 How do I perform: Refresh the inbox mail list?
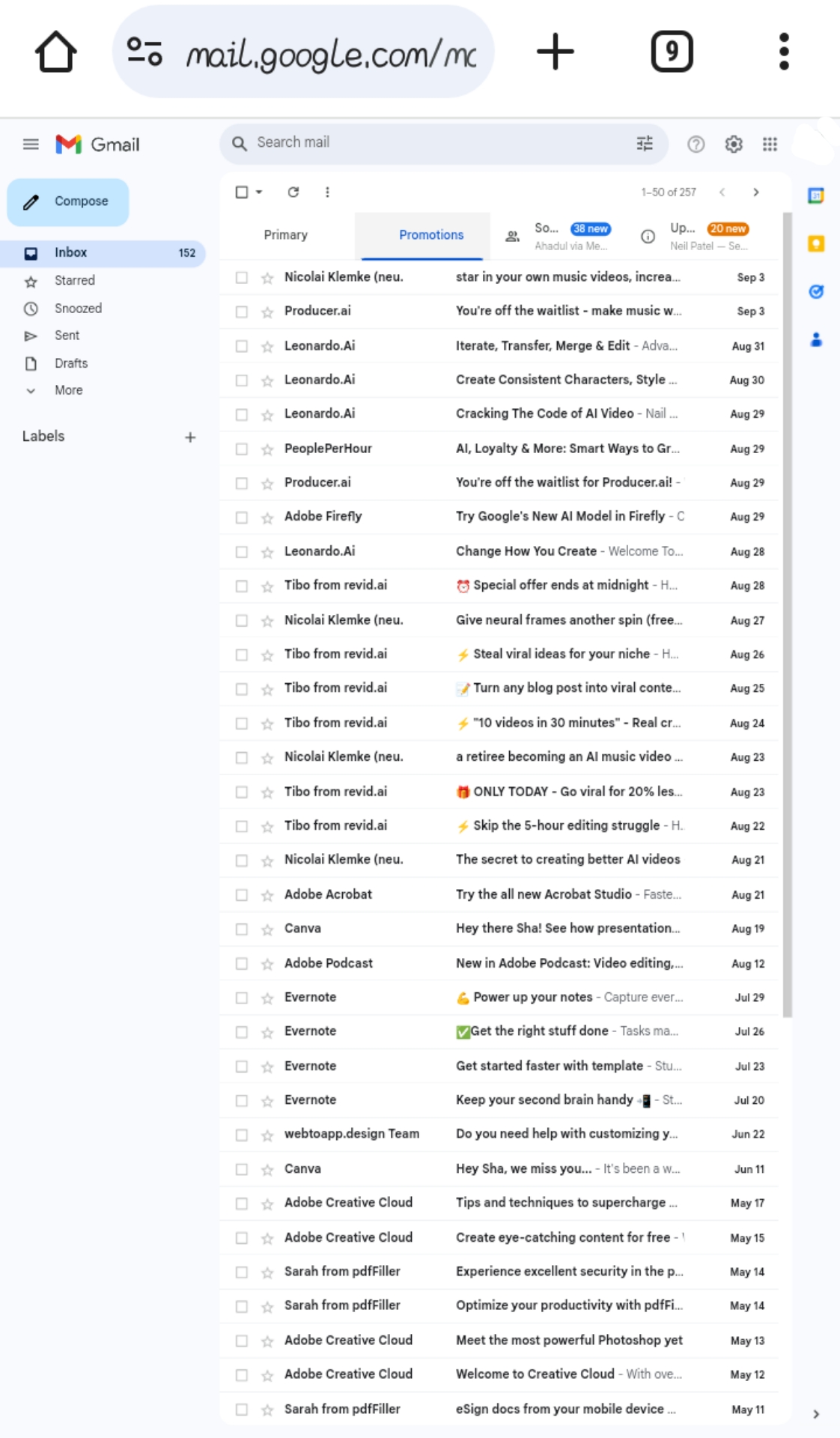pyautogui.click(x=293, y=192)
